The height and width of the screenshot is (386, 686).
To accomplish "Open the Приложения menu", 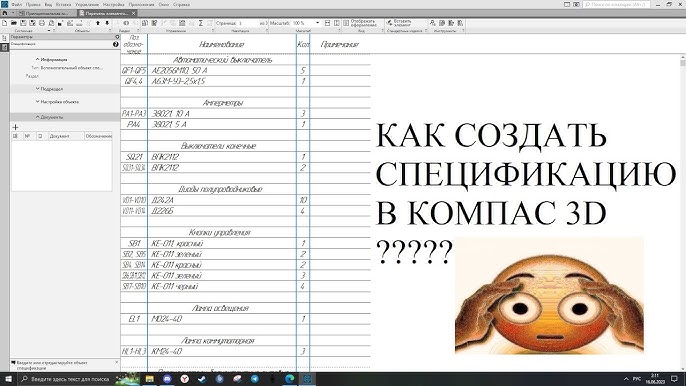I will click(x=141, y=4).
